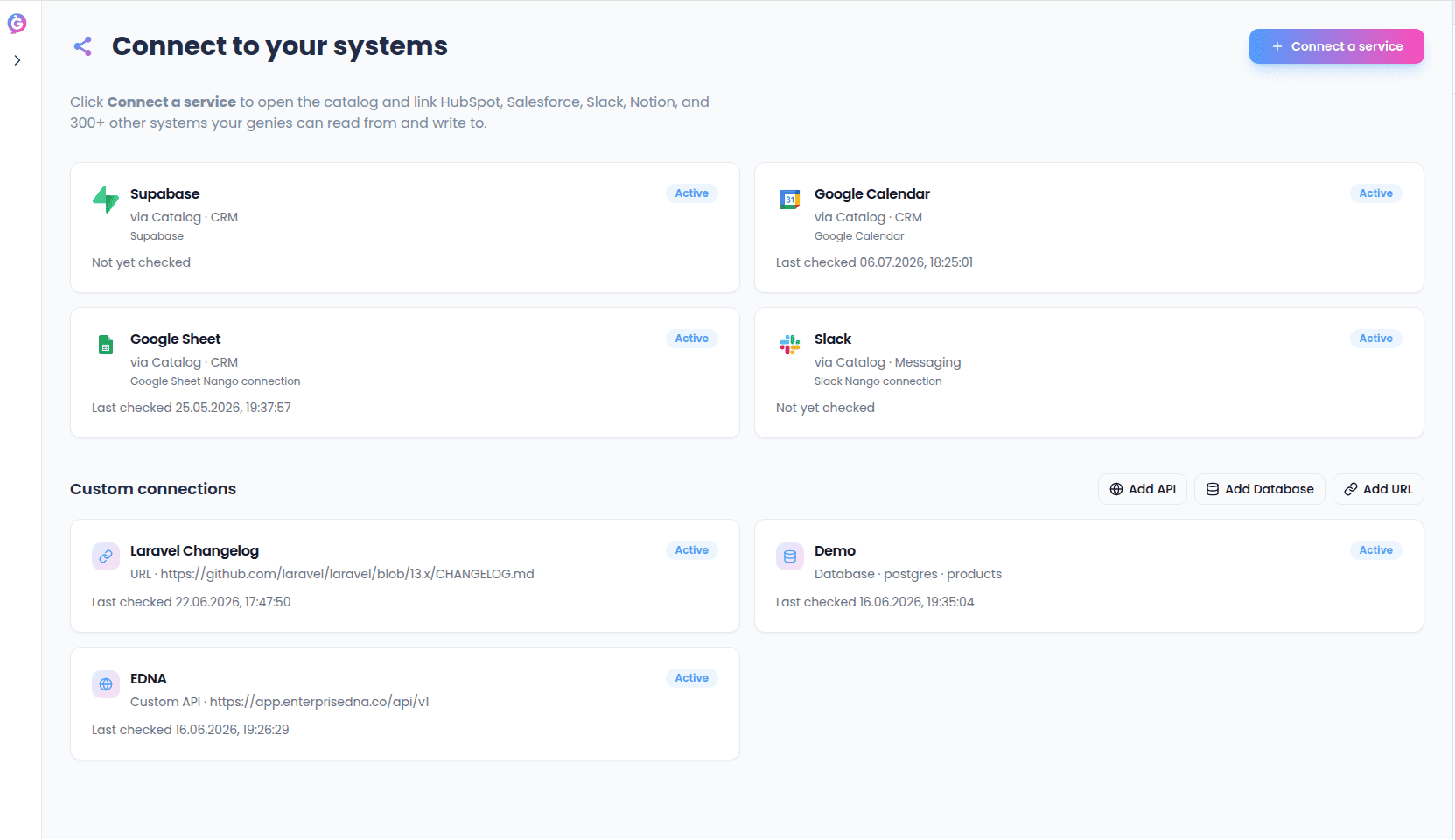Viewport: 1455px width, 840px height.
Task: Click the Slack logo icon
Action: [x=790, y=345]
